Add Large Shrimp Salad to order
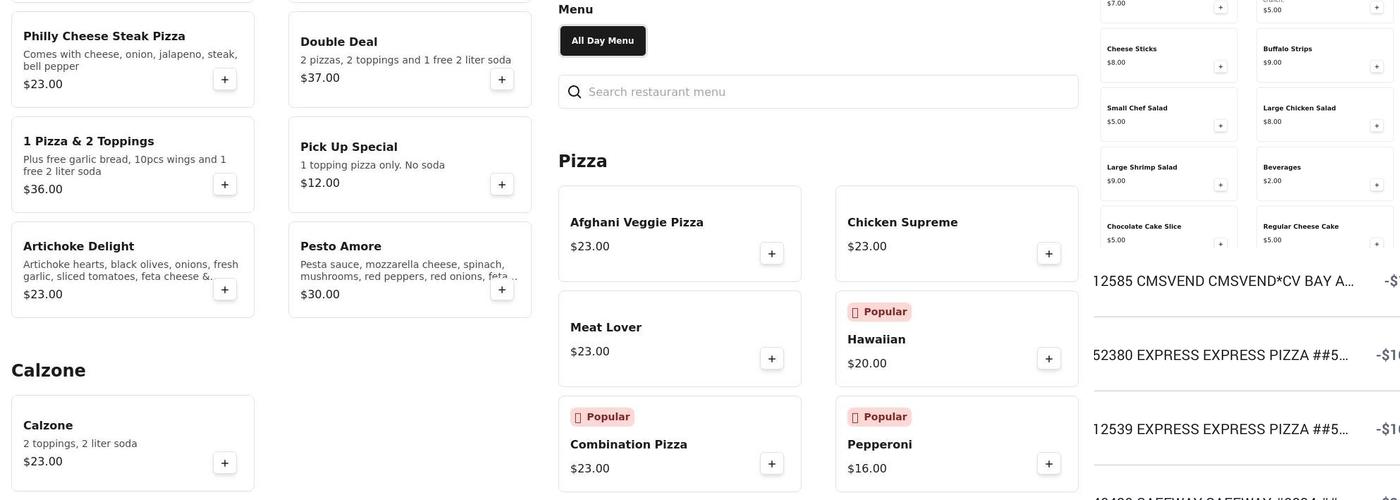This screenshot has height=500, width=1400. [1220, 185]
